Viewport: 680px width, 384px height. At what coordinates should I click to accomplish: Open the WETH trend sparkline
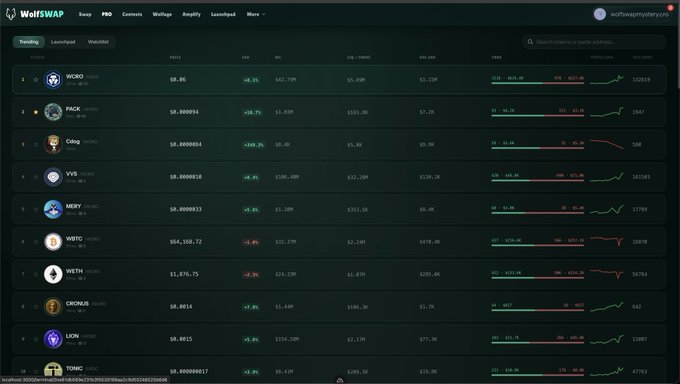coord(607,274)
